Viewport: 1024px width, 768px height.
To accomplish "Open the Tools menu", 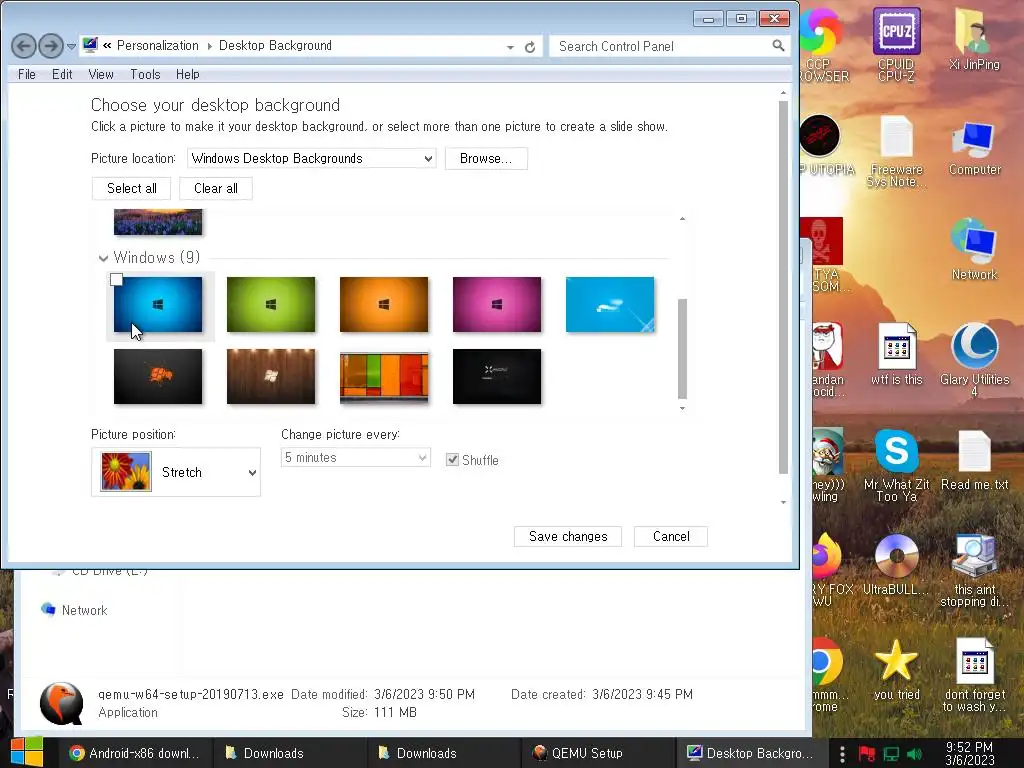I will 145,74.
